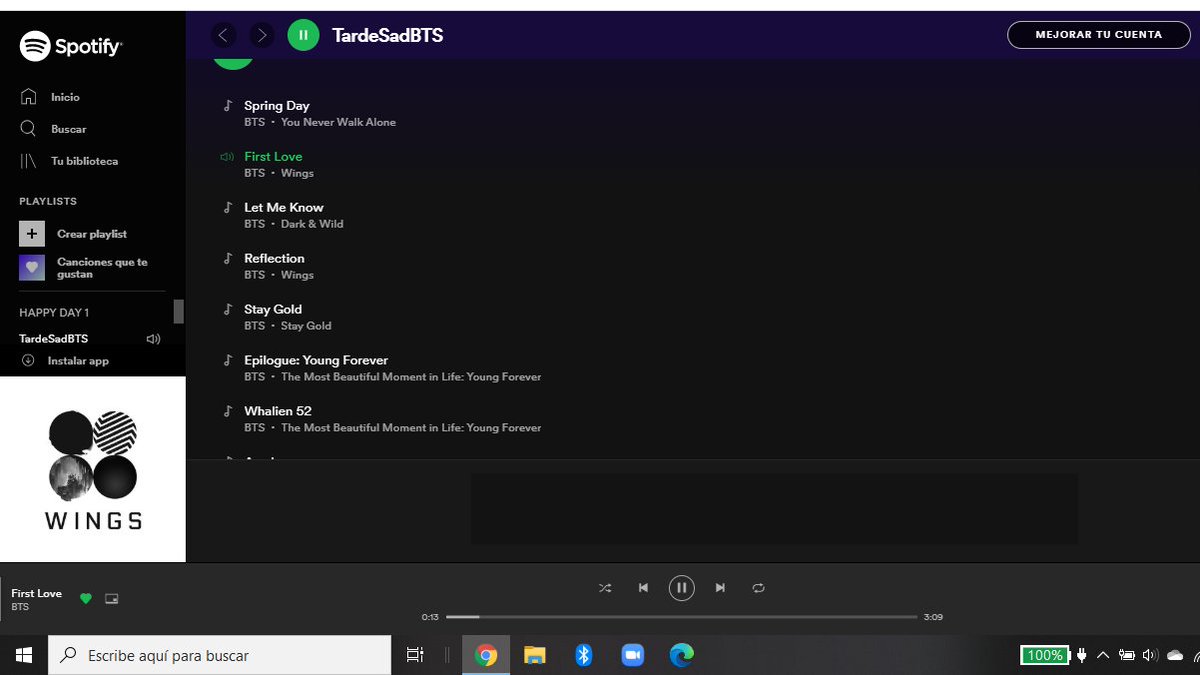This screenshot has height=675, width=1200.
Task: Click the Windows taskbar search box
Action: (x=220, y=655)
